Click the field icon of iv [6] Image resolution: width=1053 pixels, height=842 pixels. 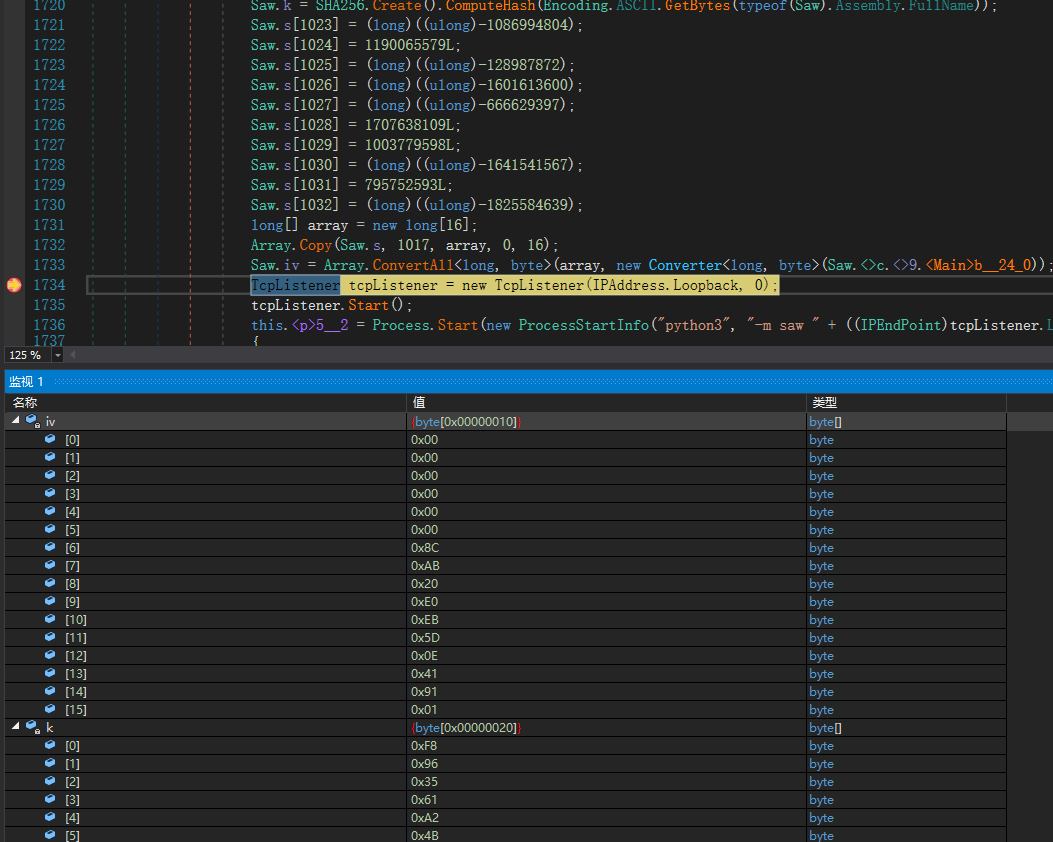50,547
